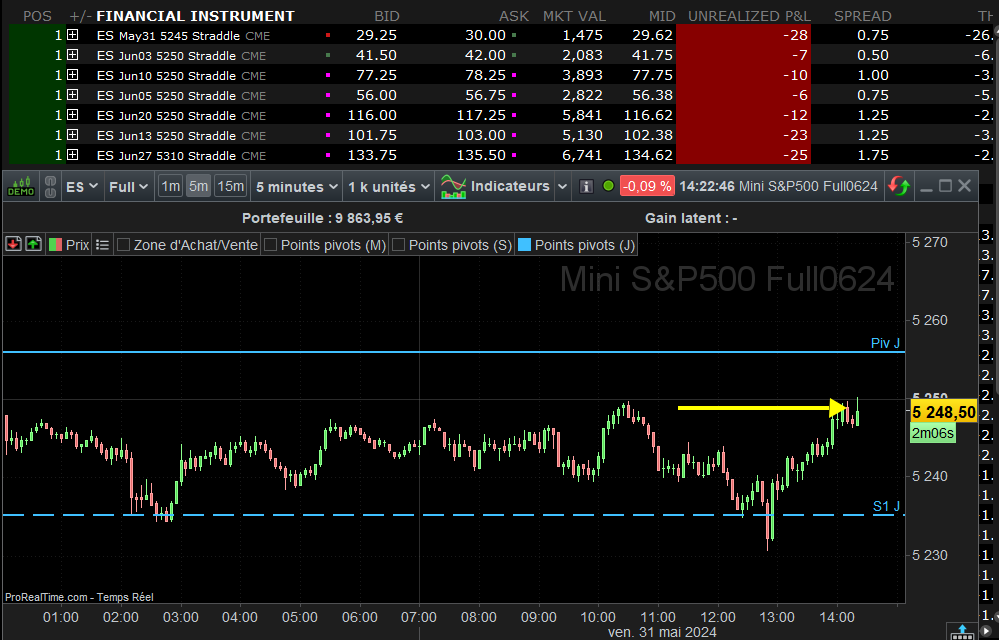Screen dimensions: 999x640
Task: Switch to the 15m timeframe
Action: point(230,186)
